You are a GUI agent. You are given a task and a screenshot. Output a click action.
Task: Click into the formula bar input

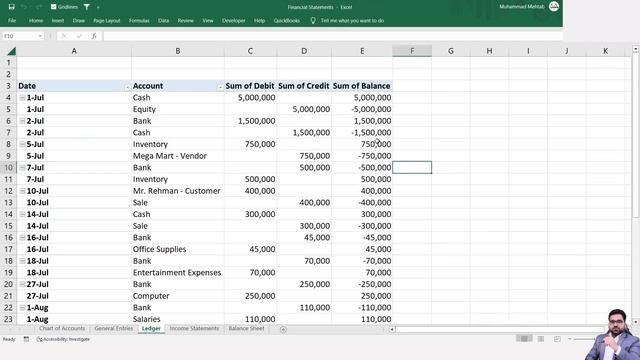[x=333, y=36]
